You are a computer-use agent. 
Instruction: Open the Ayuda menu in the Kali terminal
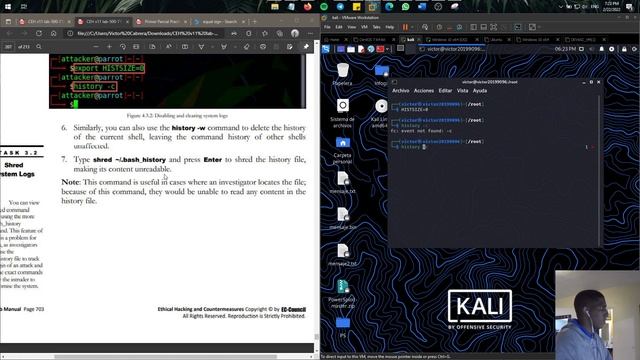point(480,91)
